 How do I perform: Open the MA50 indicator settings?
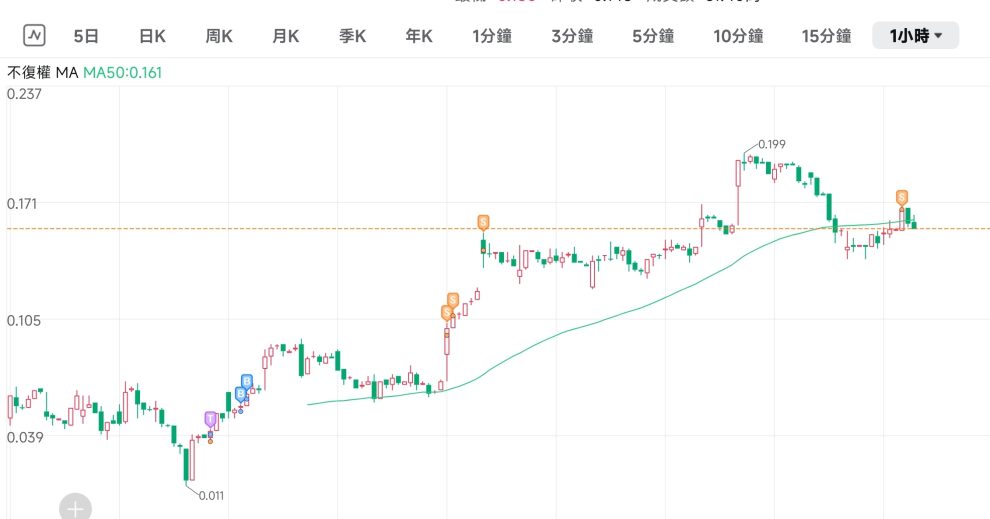pos(122,73)
